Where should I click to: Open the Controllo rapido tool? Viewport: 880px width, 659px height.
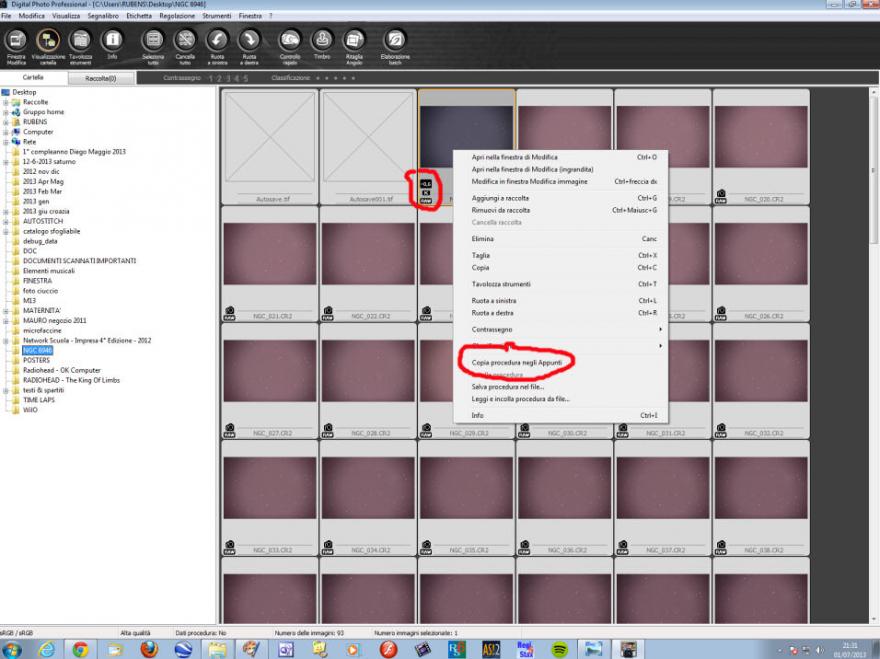point(290,42)
